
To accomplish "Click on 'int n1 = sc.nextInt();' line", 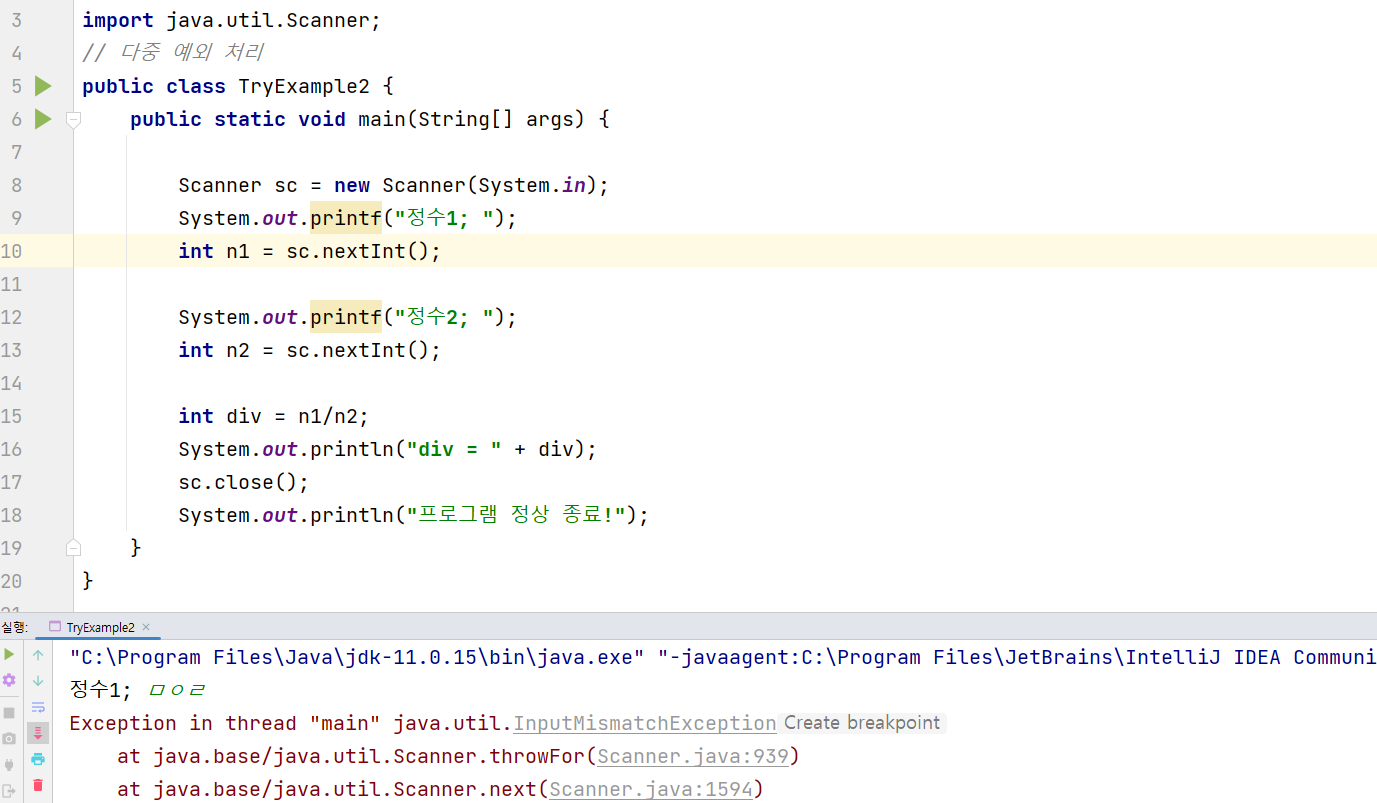I will tap(309, 251).
